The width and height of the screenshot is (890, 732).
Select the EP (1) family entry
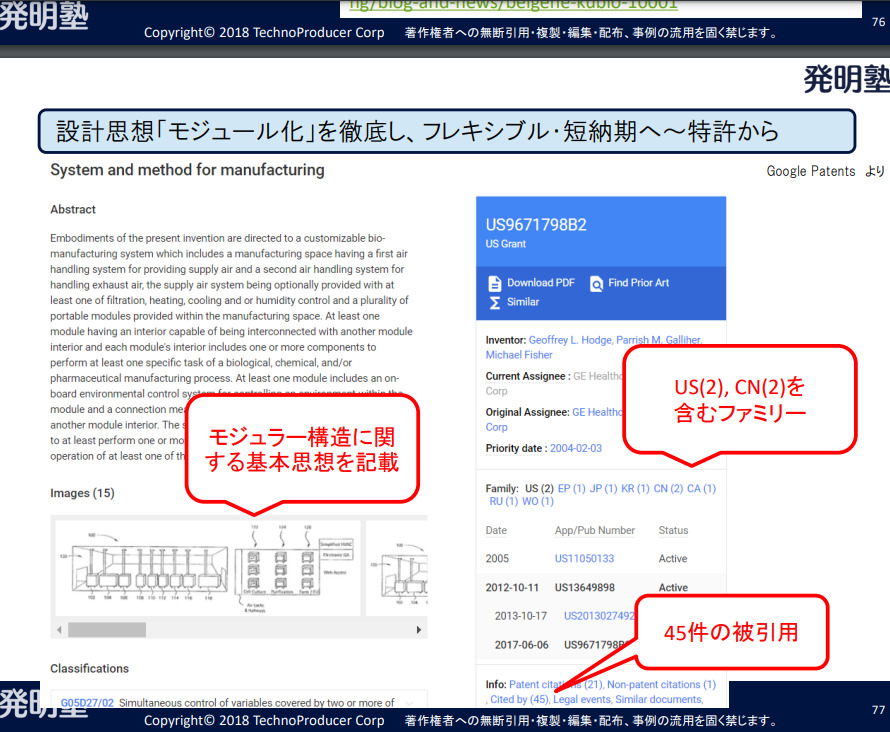coord(571,489)
